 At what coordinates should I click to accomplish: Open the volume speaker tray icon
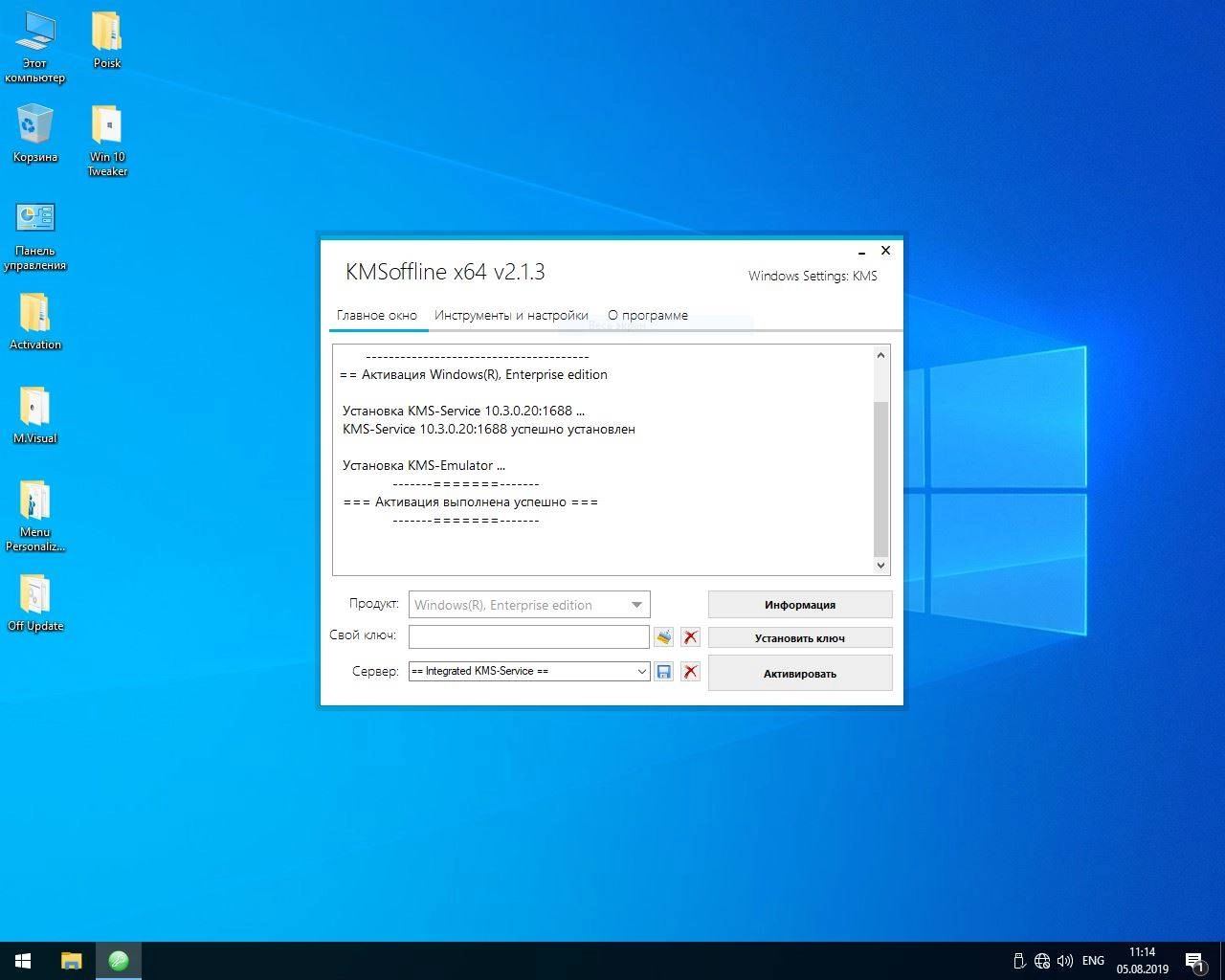[1064, 961]
